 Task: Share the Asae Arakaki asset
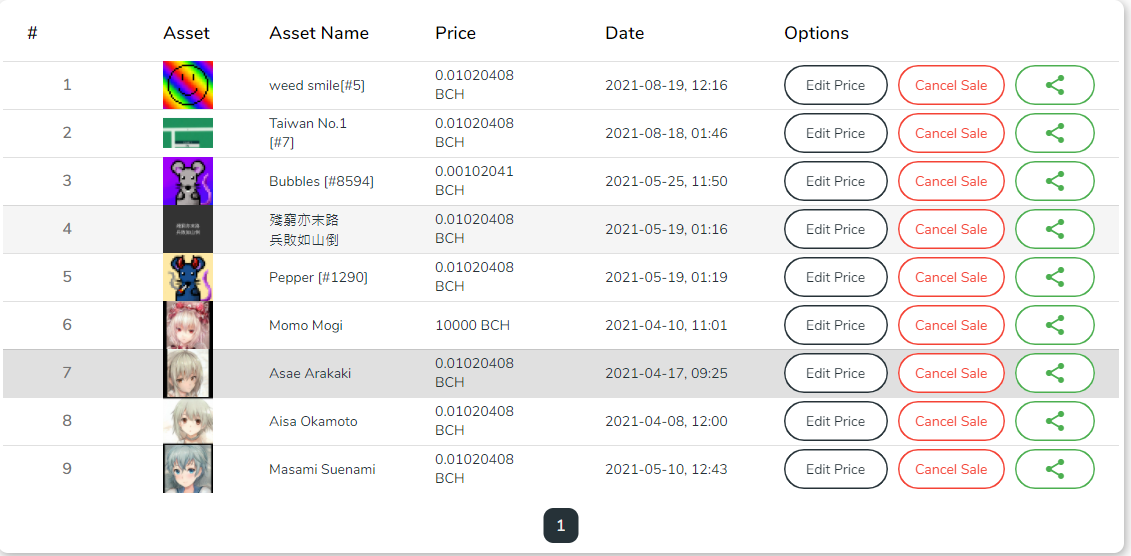point(1055,373)
